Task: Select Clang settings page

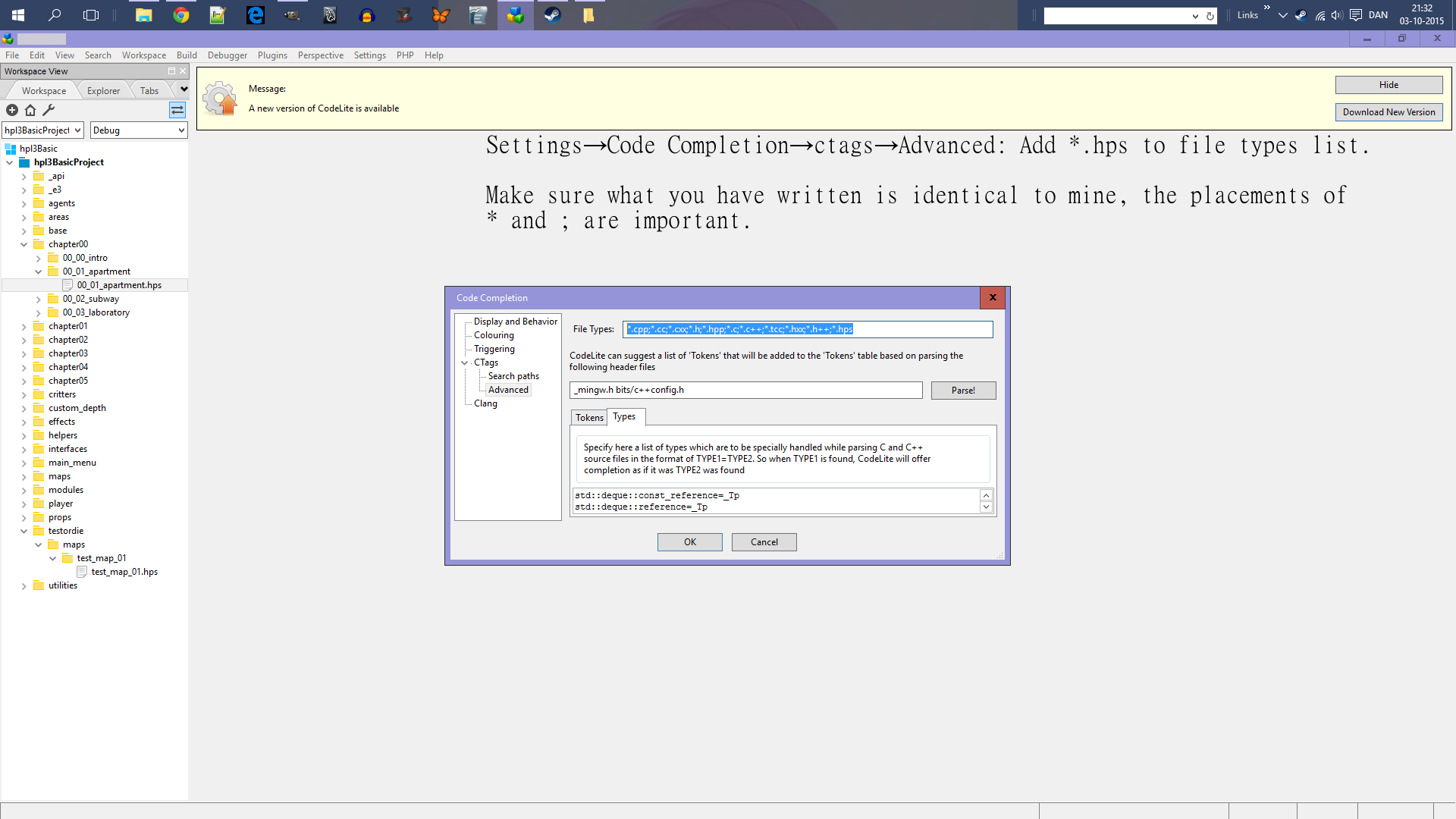Action: click(485, 403)
